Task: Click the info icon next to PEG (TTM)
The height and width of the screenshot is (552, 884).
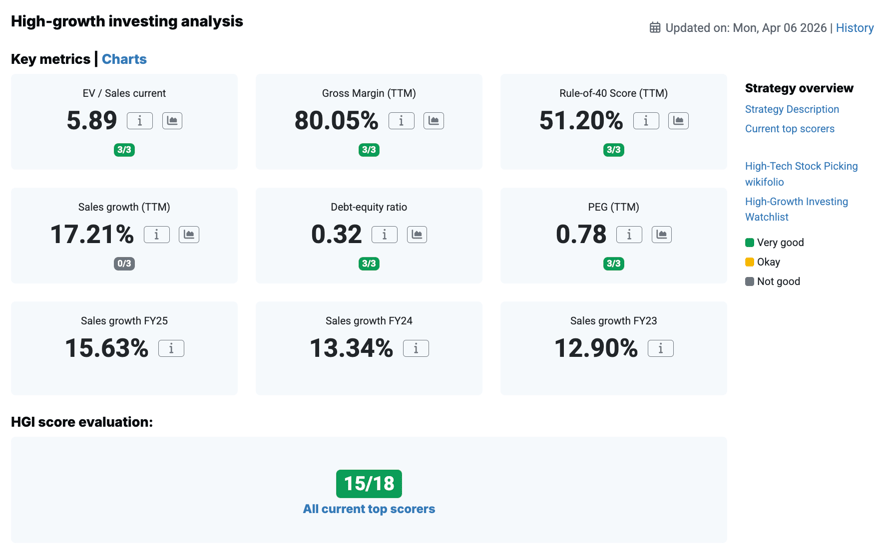Action: [x=629, y=235]
